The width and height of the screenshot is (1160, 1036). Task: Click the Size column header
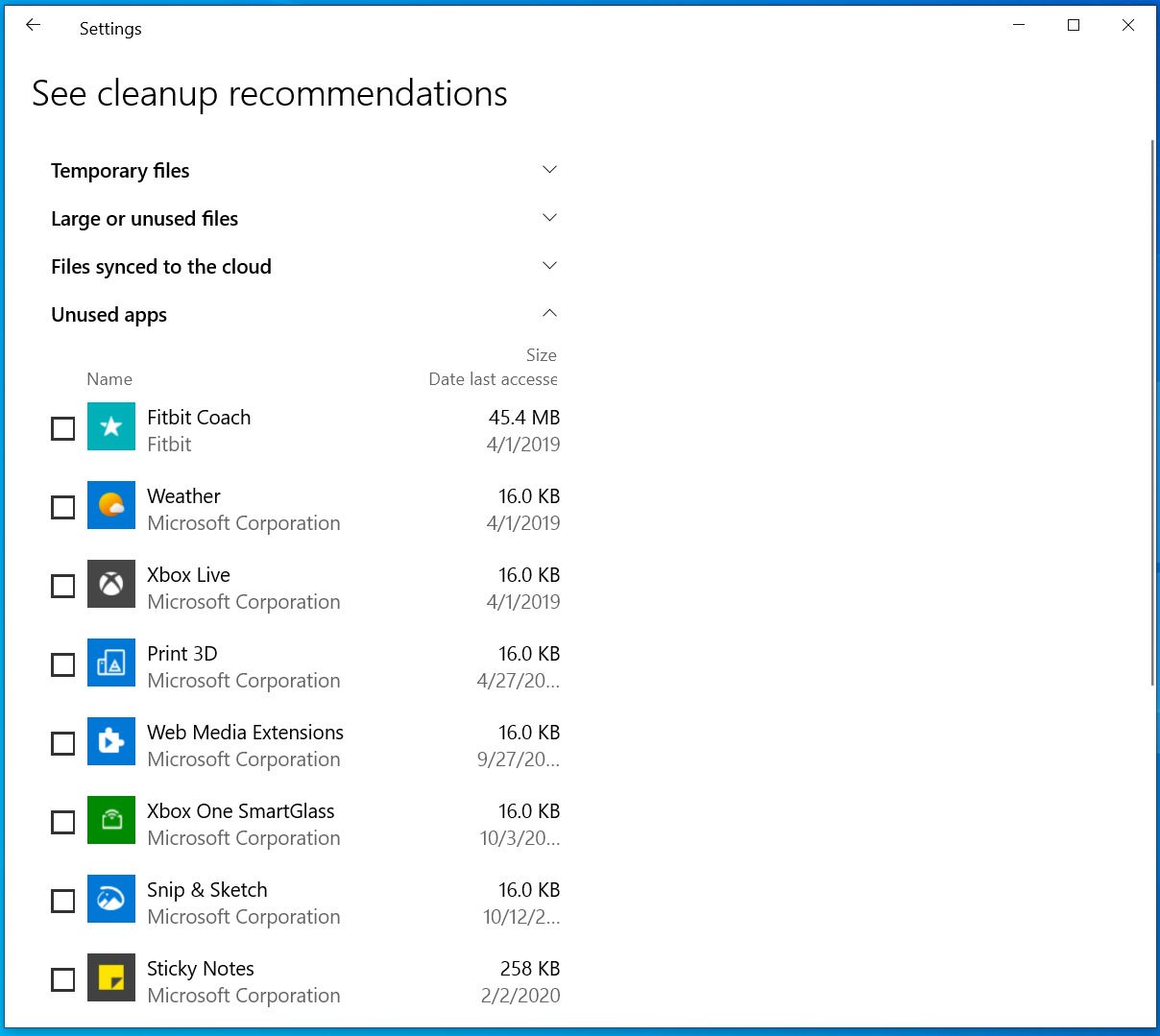pyautogui.click(x=541, y=355)
